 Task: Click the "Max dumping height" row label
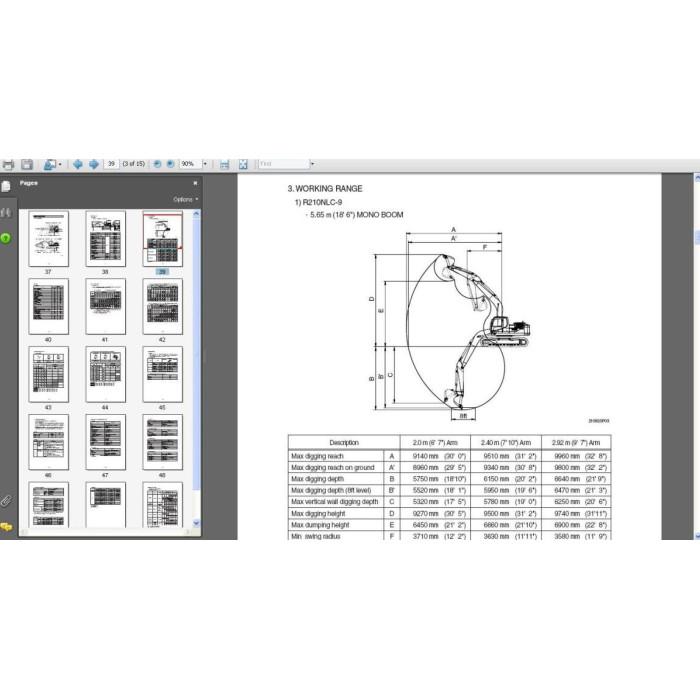[320, 525]
